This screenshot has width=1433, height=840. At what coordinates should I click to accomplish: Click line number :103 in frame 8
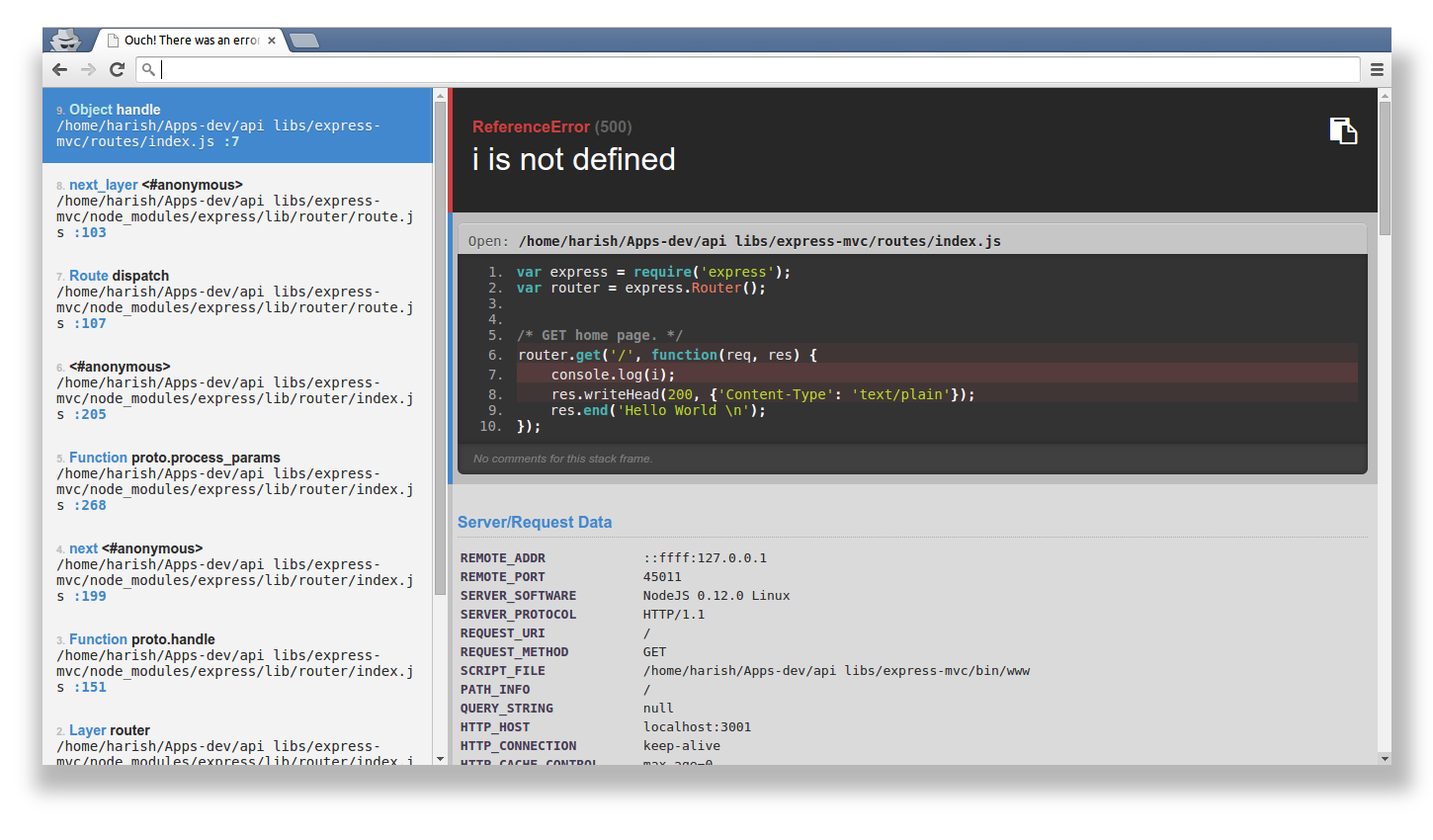(x=90, y=232)
